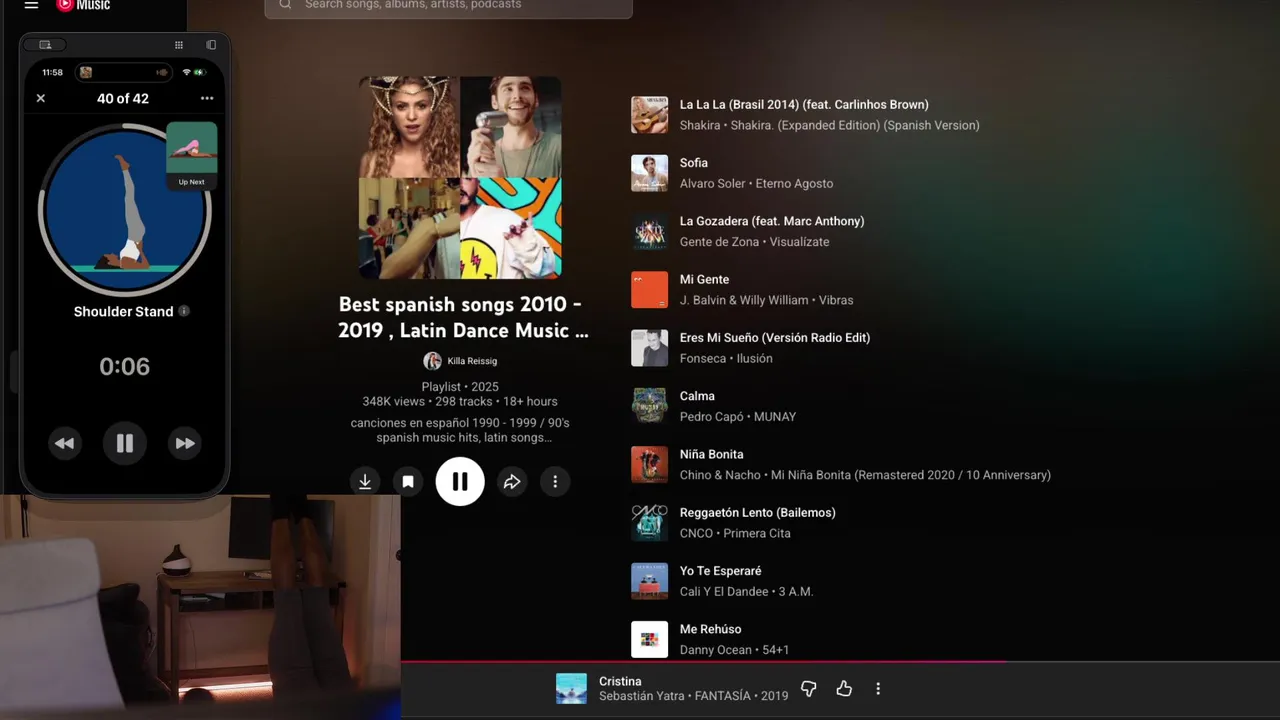Click the Killa Reissig avatar
The image size is (1280, 720).
coord(432,361)
